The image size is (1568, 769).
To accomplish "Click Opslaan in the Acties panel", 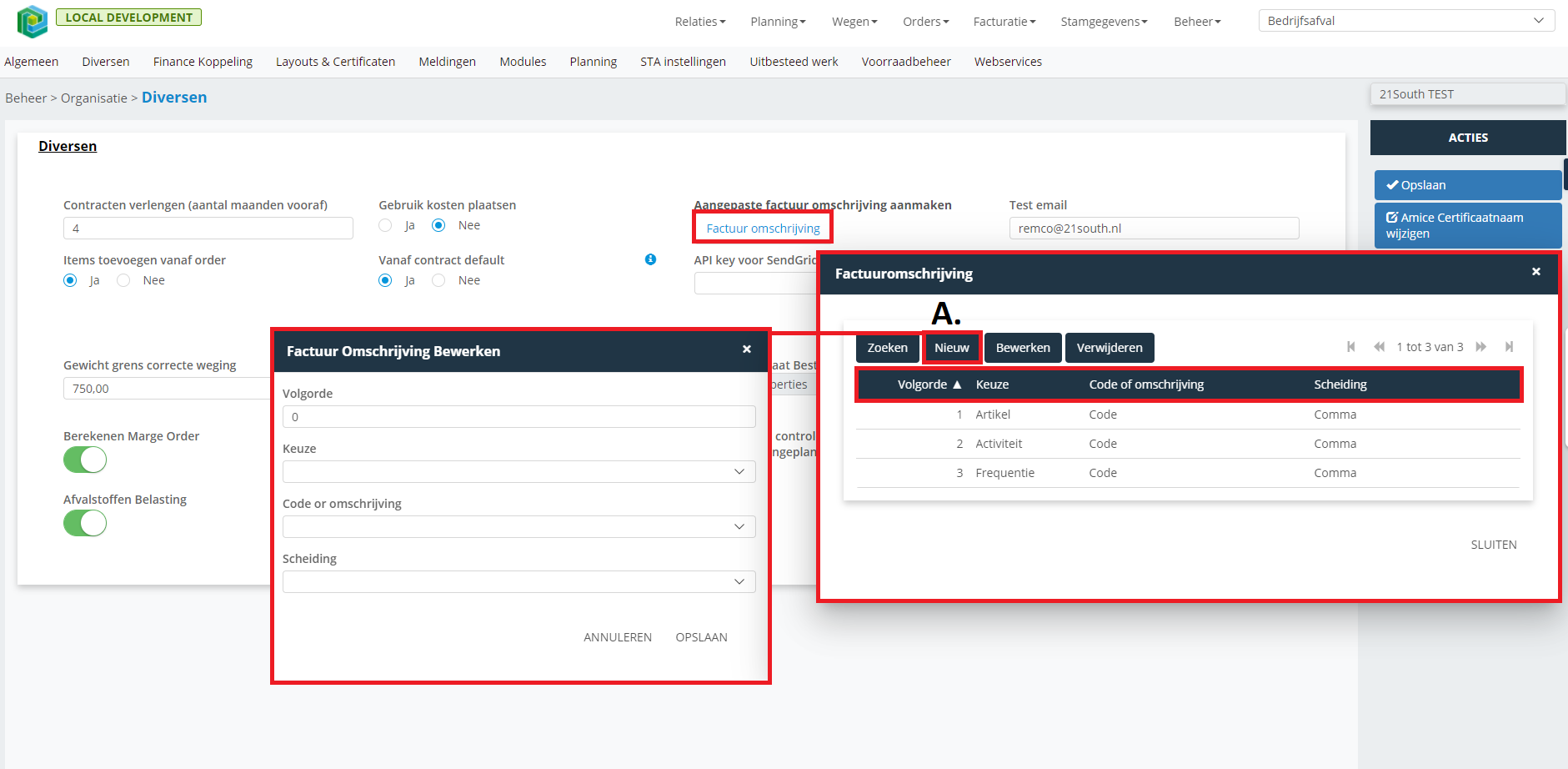I will click(1467, 185).
